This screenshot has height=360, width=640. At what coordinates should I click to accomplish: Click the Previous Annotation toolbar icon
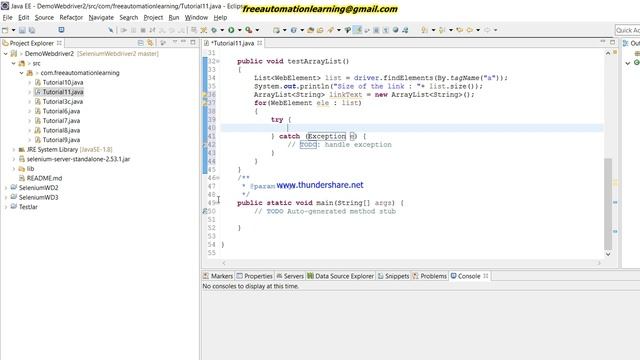(442, 30)
